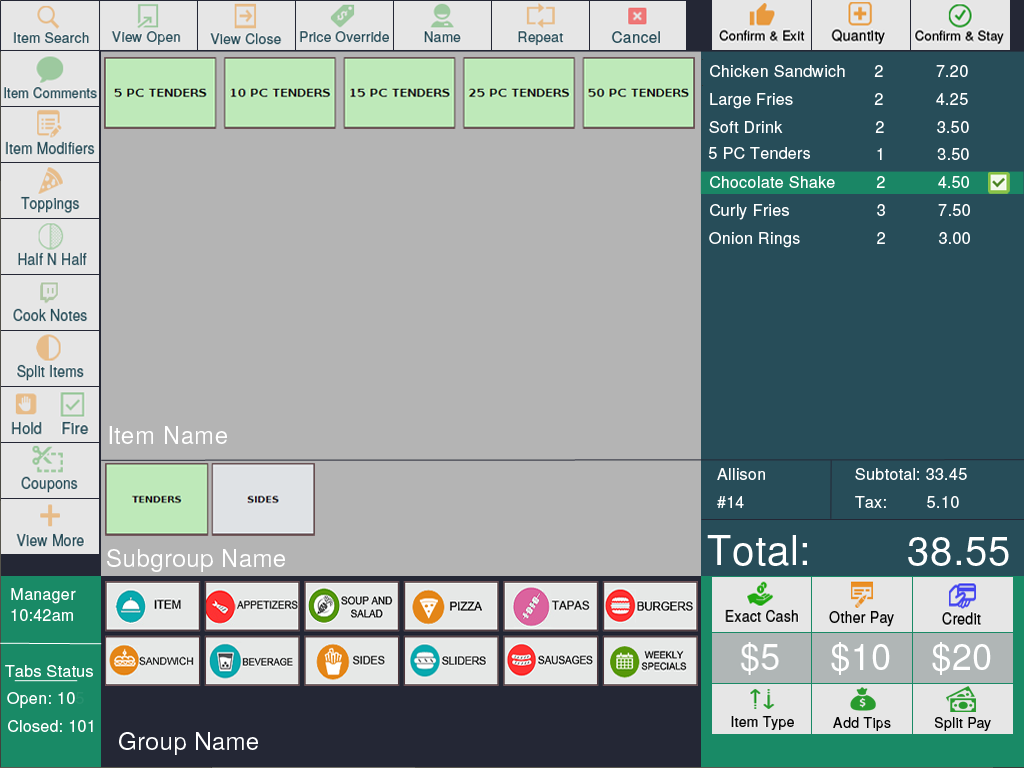Screen dimensions: 1024x768
Task: Select Large Fries order line
Action: pos(862,99)
